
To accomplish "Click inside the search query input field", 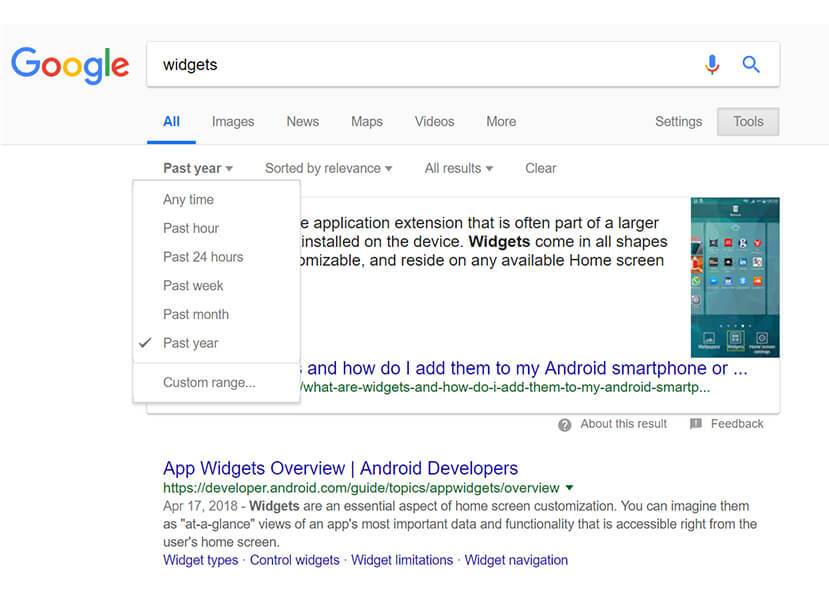I will [x=400, y=63].
